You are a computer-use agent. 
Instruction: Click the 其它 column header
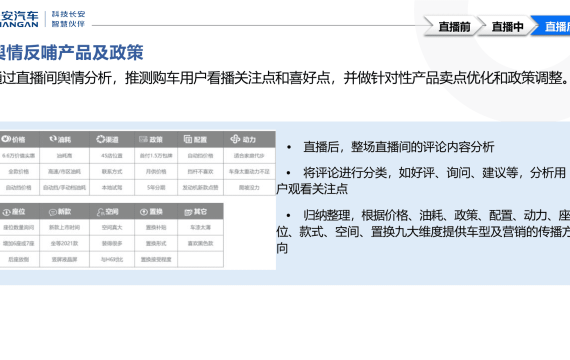[x=200, y=212]
